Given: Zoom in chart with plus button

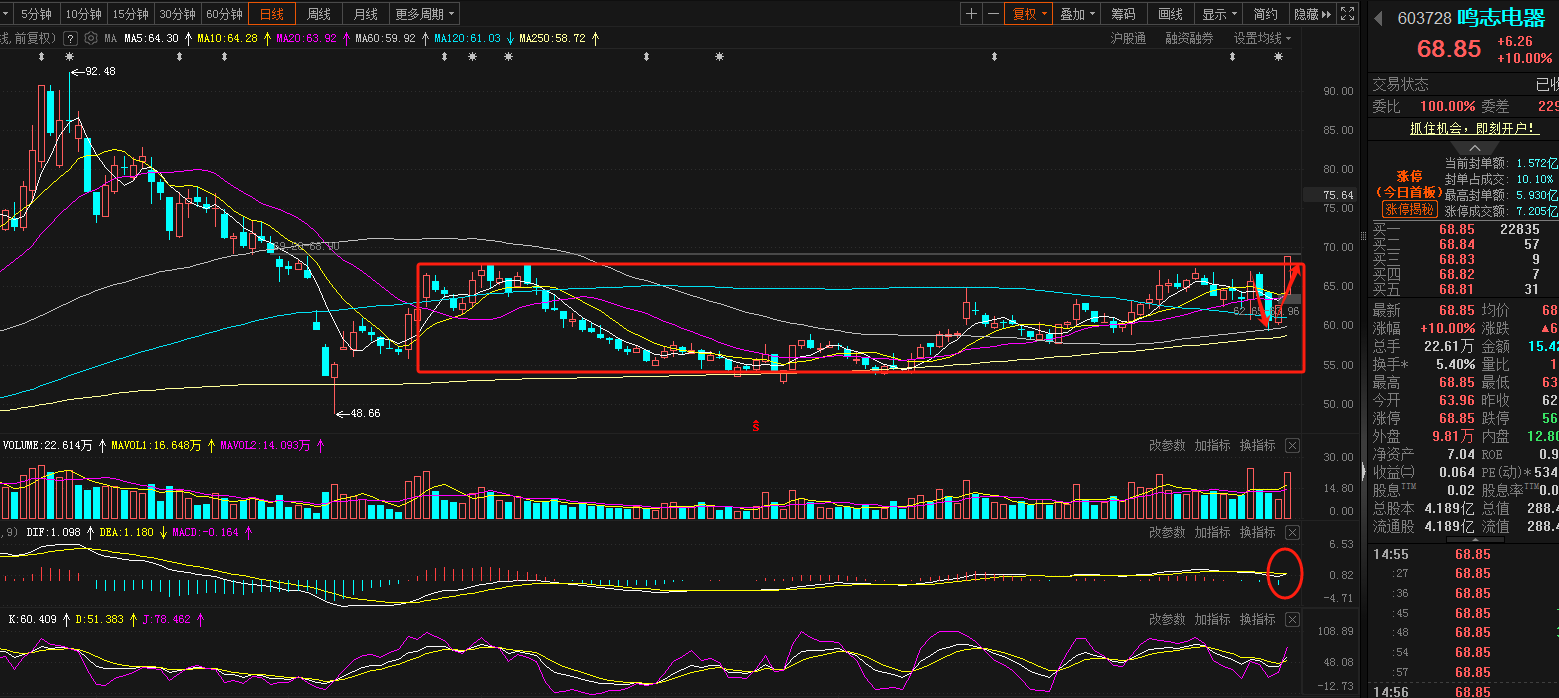Looking at the screenshot, I should click(x=971, y=14).
